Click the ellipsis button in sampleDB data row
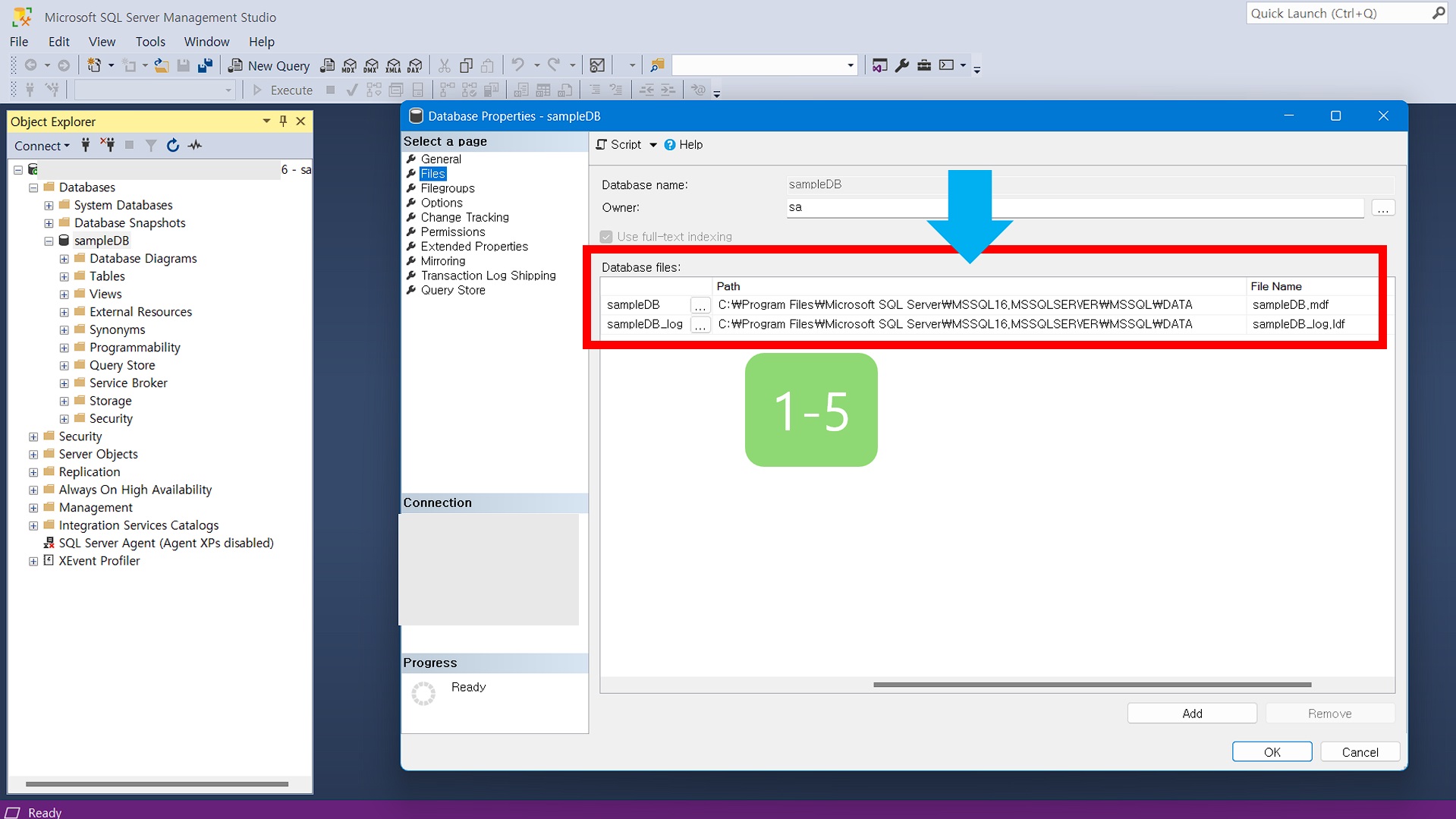The width and height of the screenshot is (1456, 819). (x=700, y=305)
